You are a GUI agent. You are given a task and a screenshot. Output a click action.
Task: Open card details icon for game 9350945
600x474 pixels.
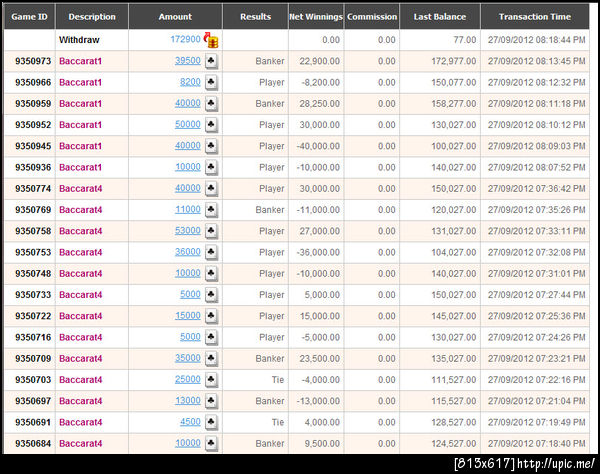pos(212,146)
